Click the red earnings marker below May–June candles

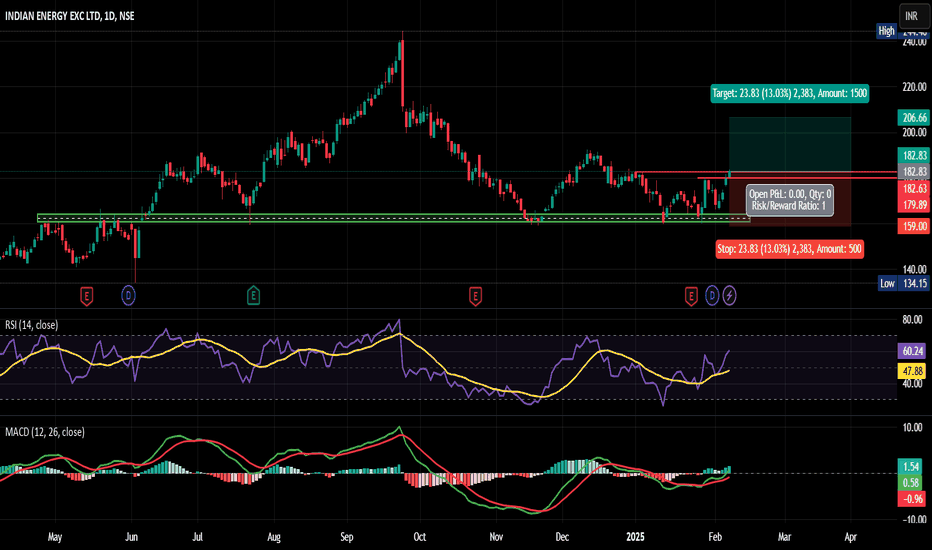pyautogui.click(x=87, y=296)
